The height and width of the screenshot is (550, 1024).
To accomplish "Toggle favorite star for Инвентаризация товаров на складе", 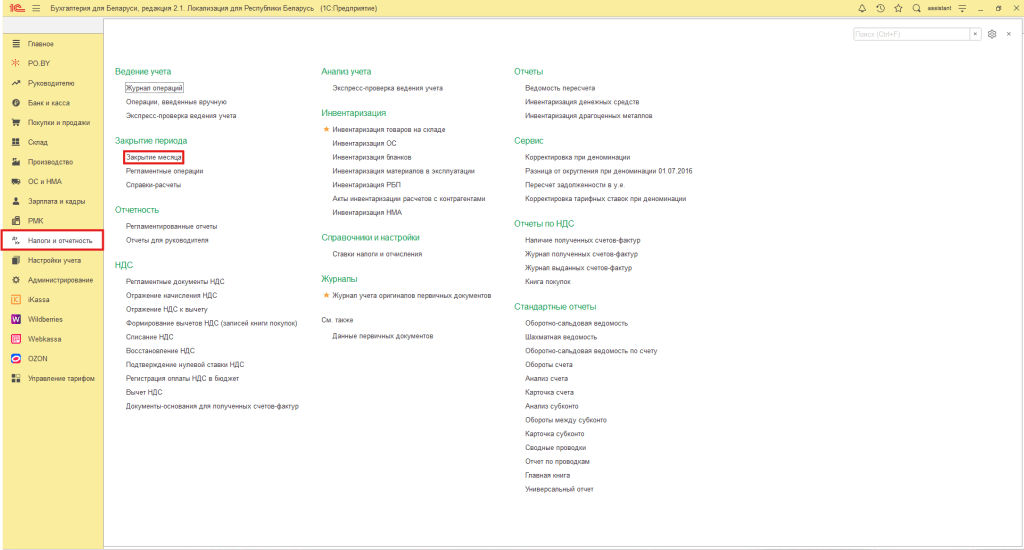I will [x=327, y=129].
